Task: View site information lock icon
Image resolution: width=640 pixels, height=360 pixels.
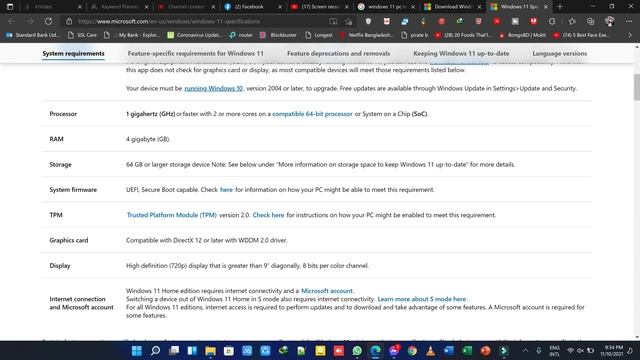Action: pos(69,21)
